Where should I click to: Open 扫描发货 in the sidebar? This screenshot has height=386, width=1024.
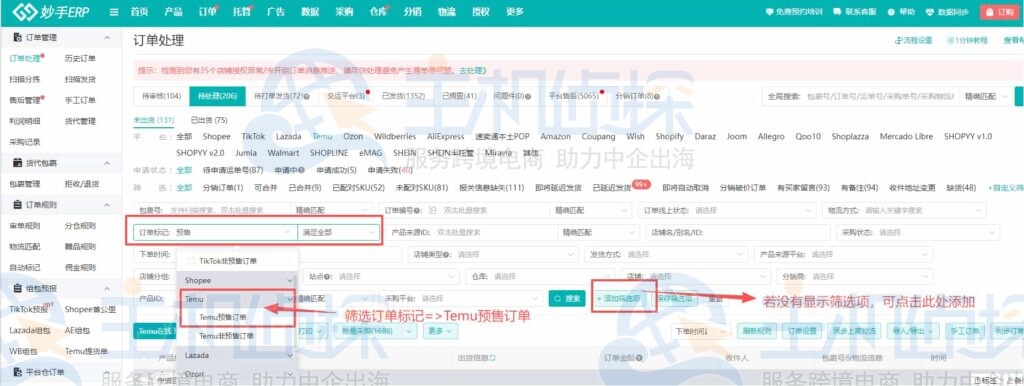(x=80, y=80)
